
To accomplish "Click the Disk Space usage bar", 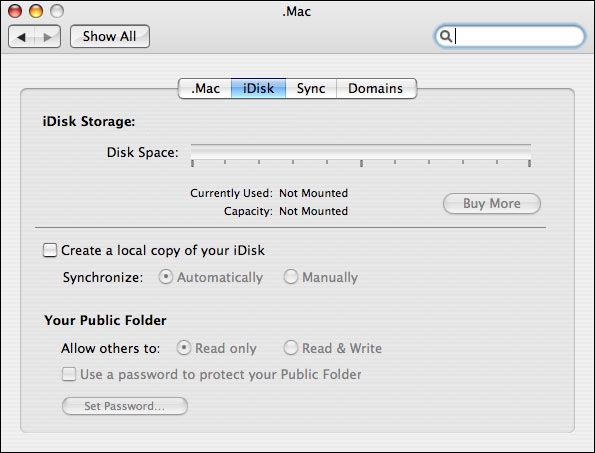I will (x=361, y=152).
